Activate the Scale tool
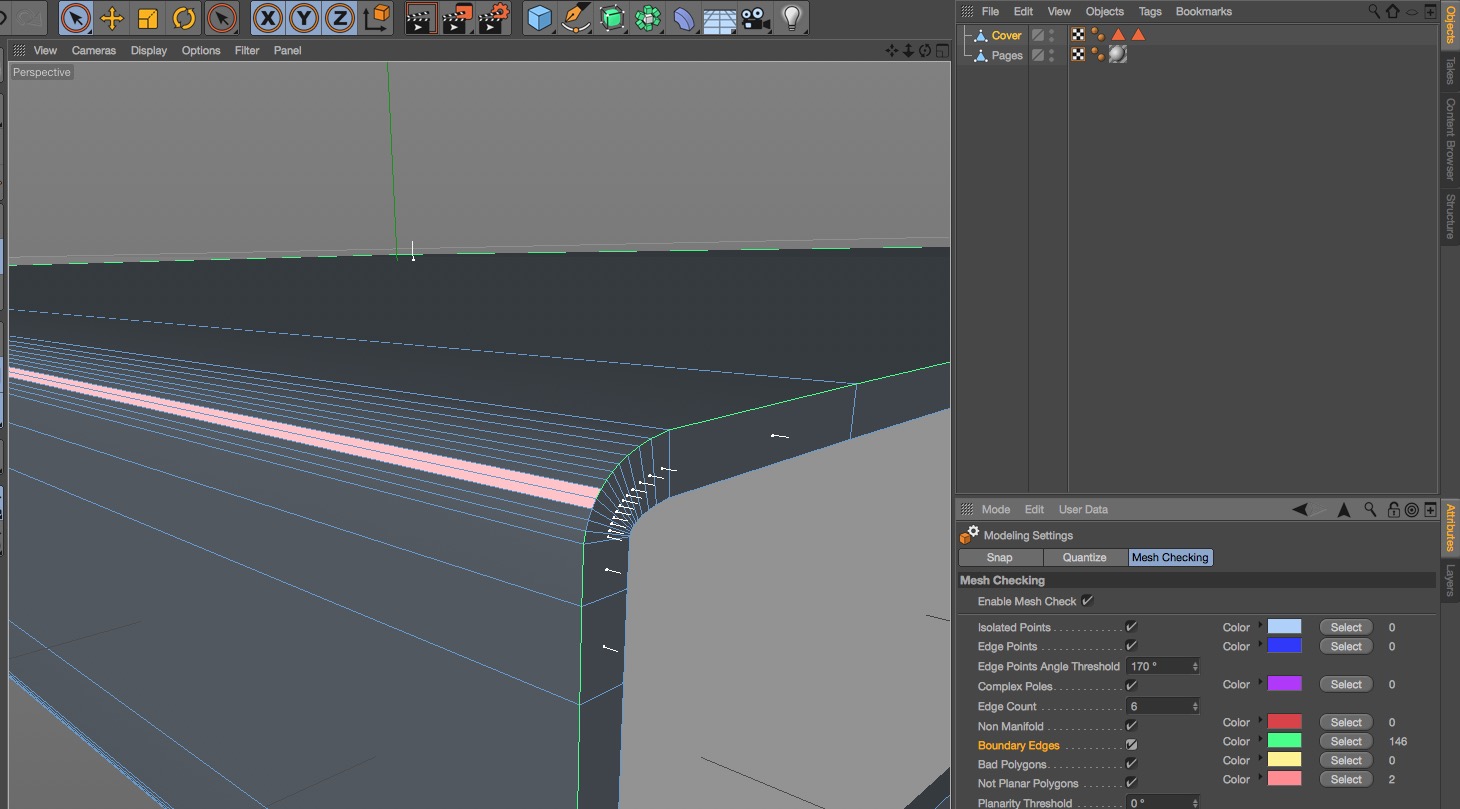This screenshot has height=809, width=1460. [x=148, y=18]
